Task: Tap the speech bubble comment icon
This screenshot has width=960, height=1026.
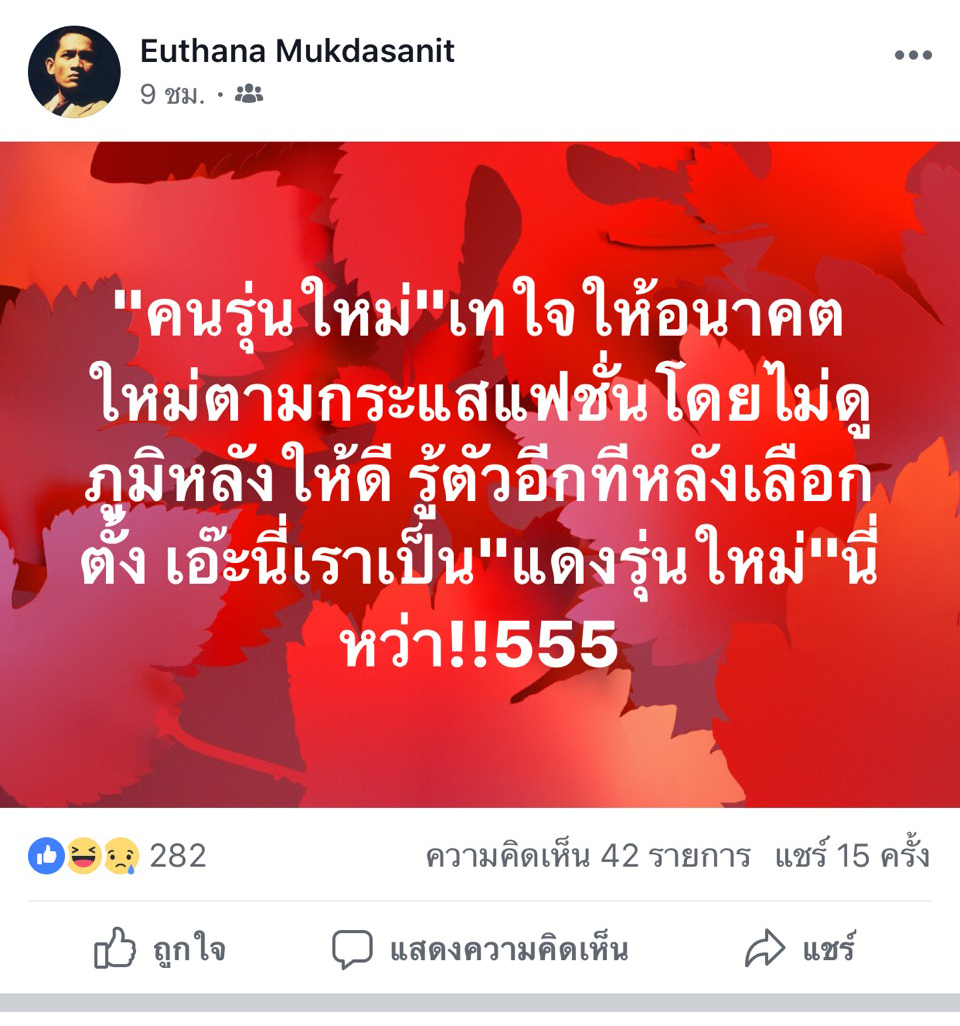Action: click(352, 949)
